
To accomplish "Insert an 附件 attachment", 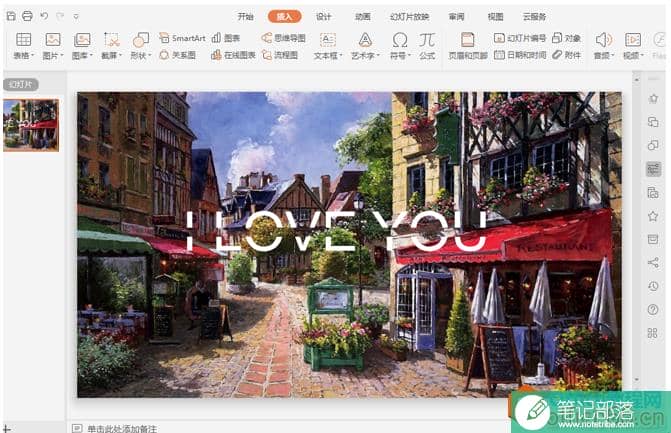I will pyautogui.click(x=566, y=55).
